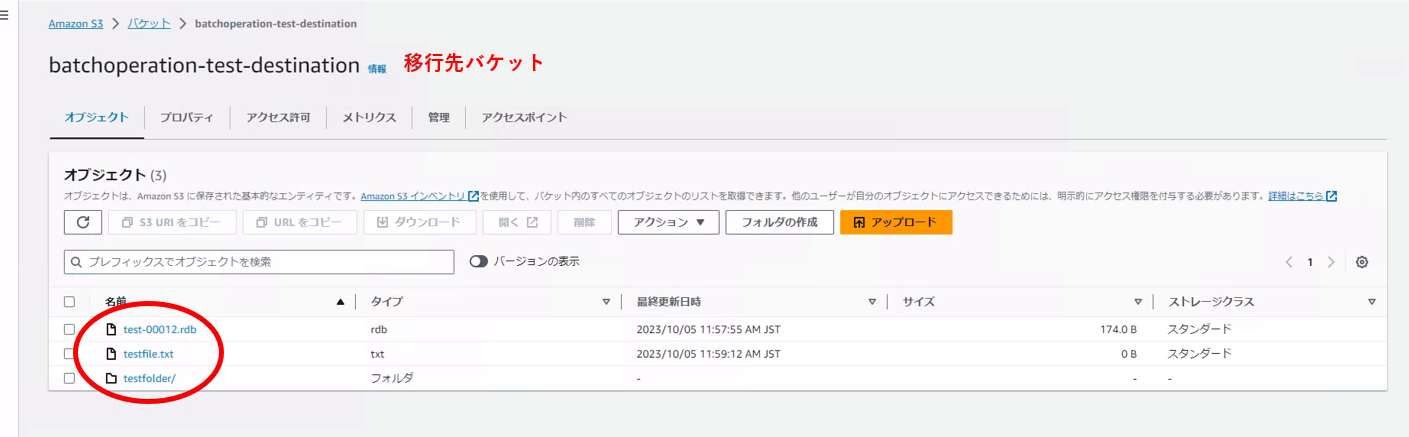The image size is (1409, 437).
Task: Open the アクセス許可 tab
Action: [x=278, y=117]
